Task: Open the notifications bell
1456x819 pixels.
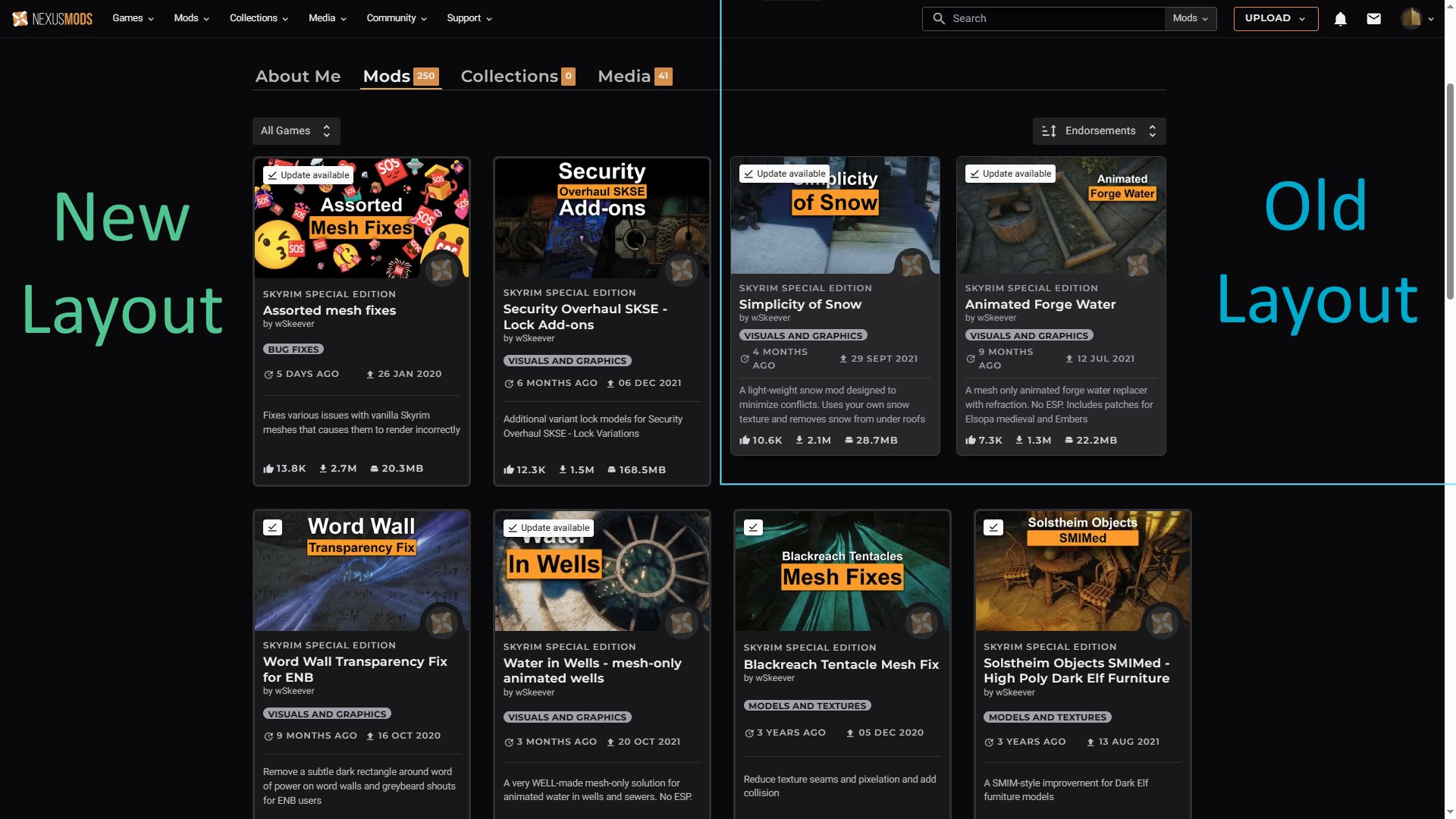Action: coord(1340,19)
